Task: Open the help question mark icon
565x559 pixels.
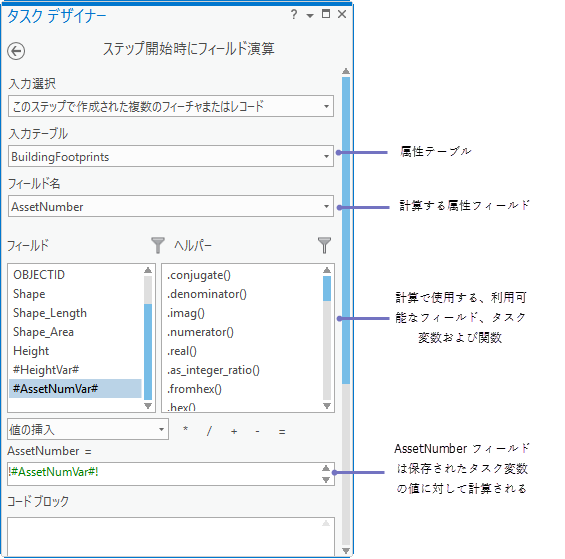Action: tap(294, 14)
